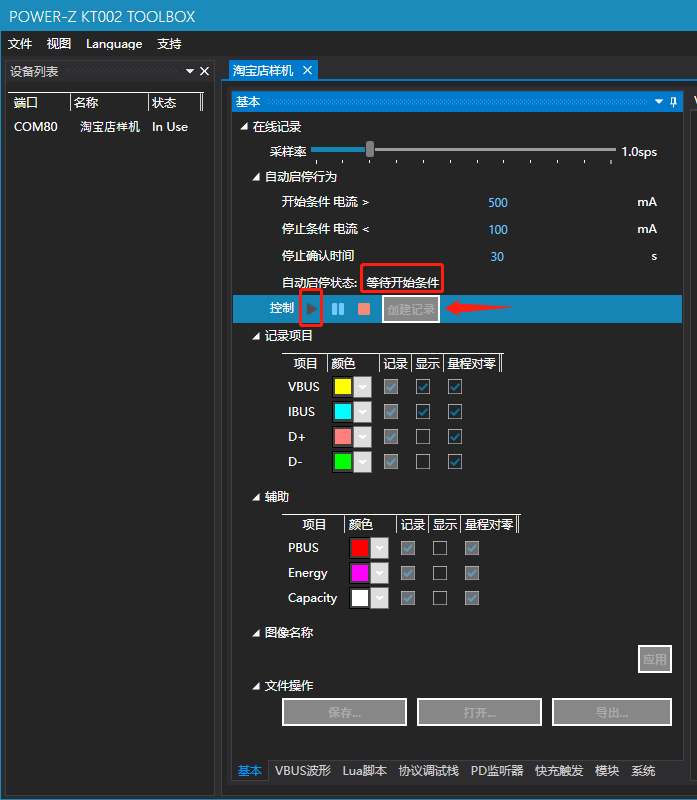Switch to Lua脚本 tab
The width and height of the screenshot is (697, 800).
coord(364,770)
